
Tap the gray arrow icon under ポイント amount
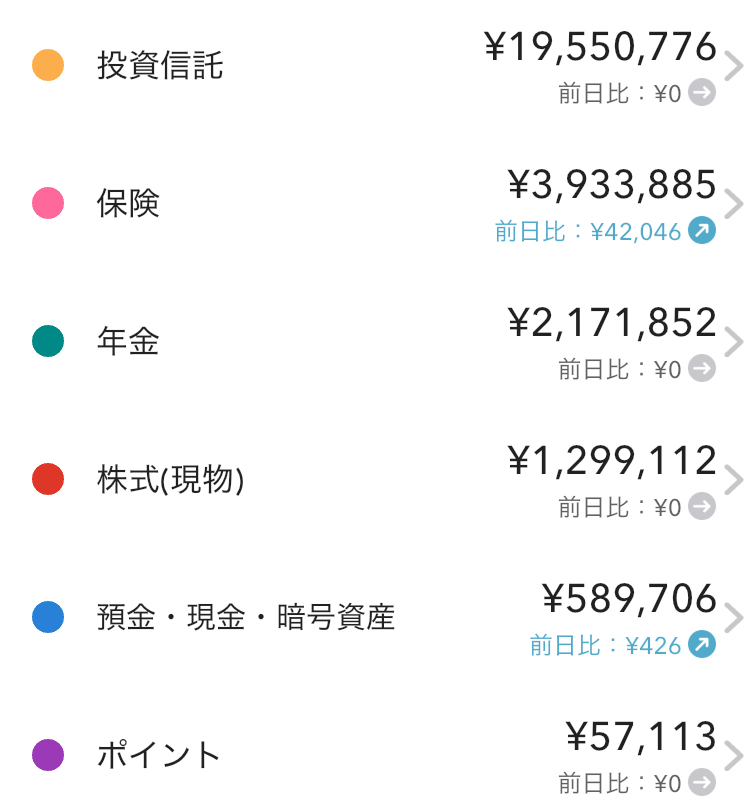point(703,782)
